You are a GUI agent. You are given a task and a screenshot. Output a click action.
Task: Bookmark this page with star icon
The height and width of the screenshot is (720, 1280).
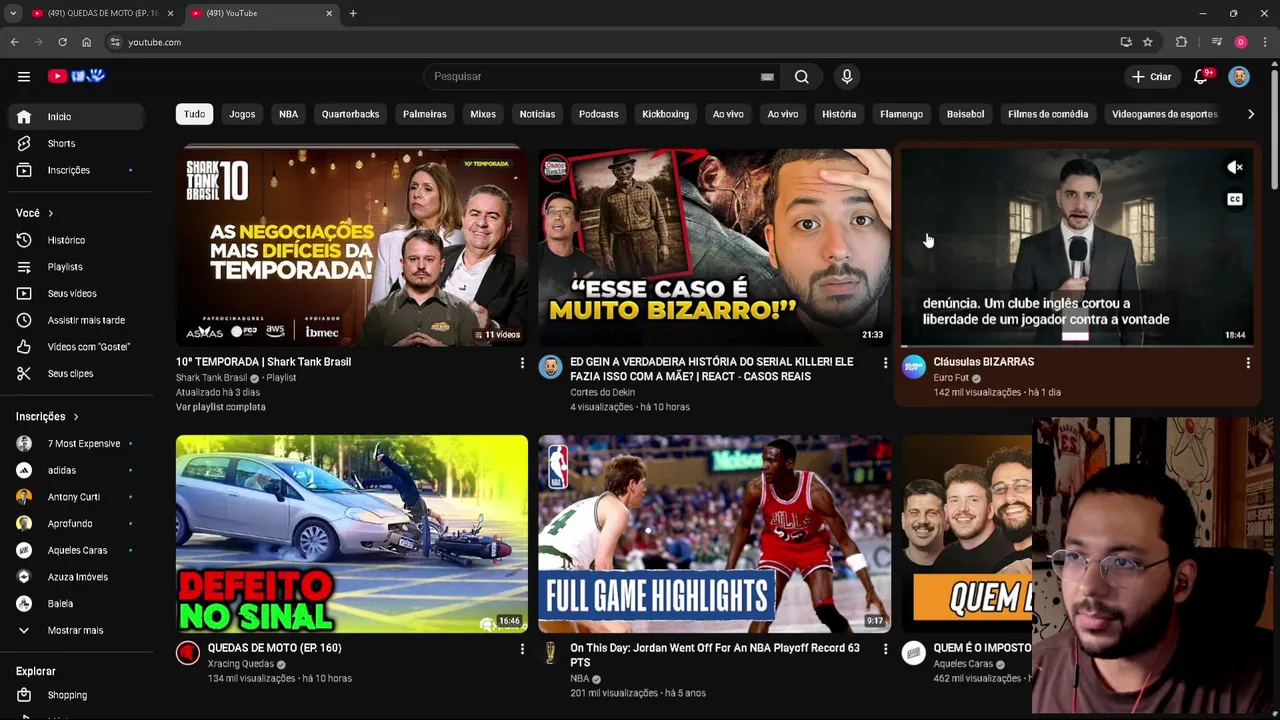click(1148, 42)
